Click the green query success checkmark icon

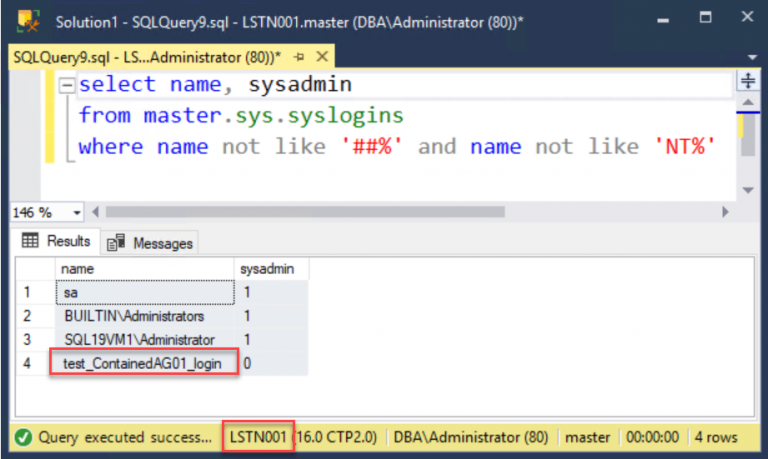click(24, 437)
